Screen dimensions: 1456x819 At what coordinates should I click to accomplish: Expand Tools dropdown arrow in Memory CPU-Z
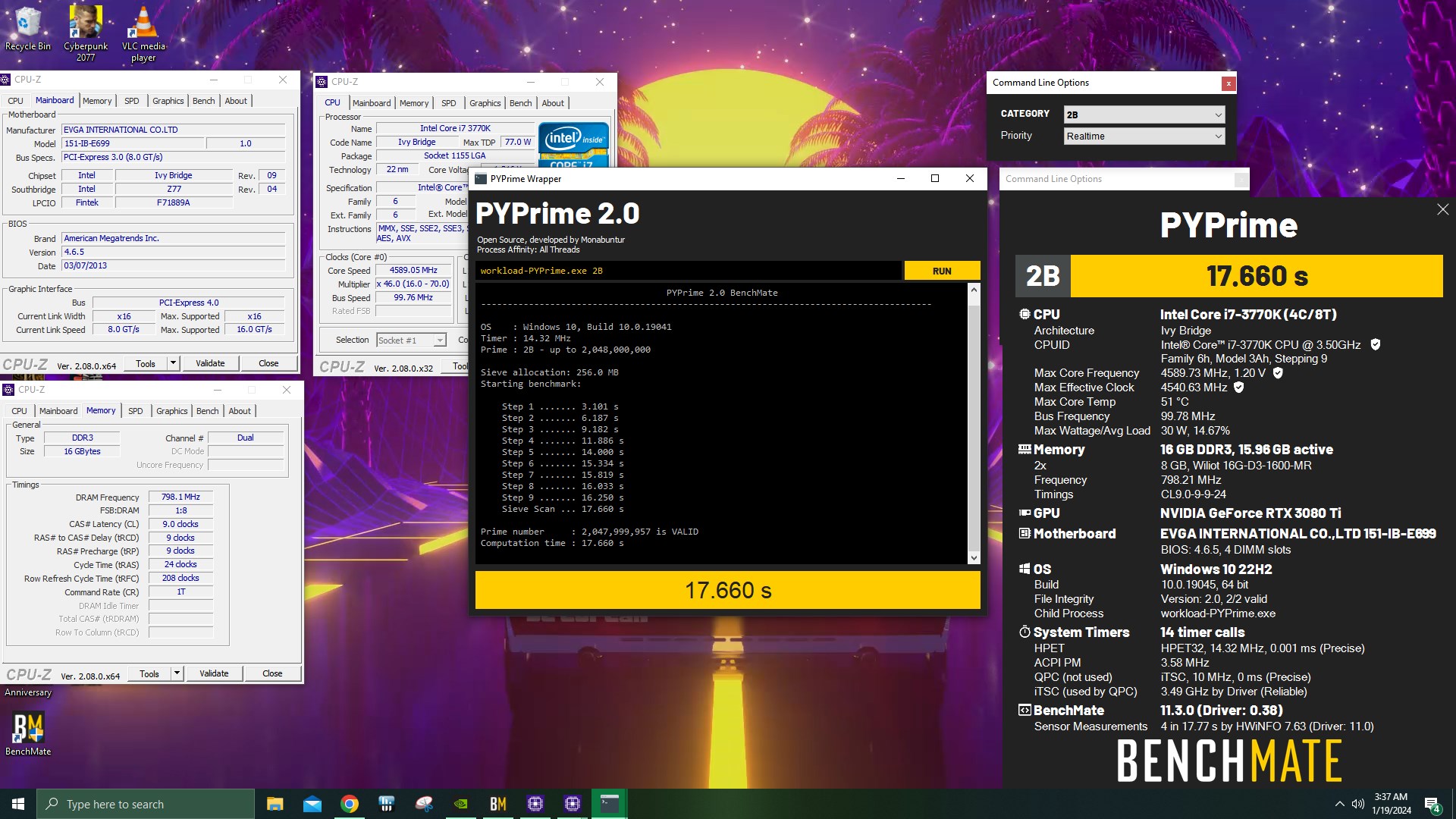pos(177,673)
